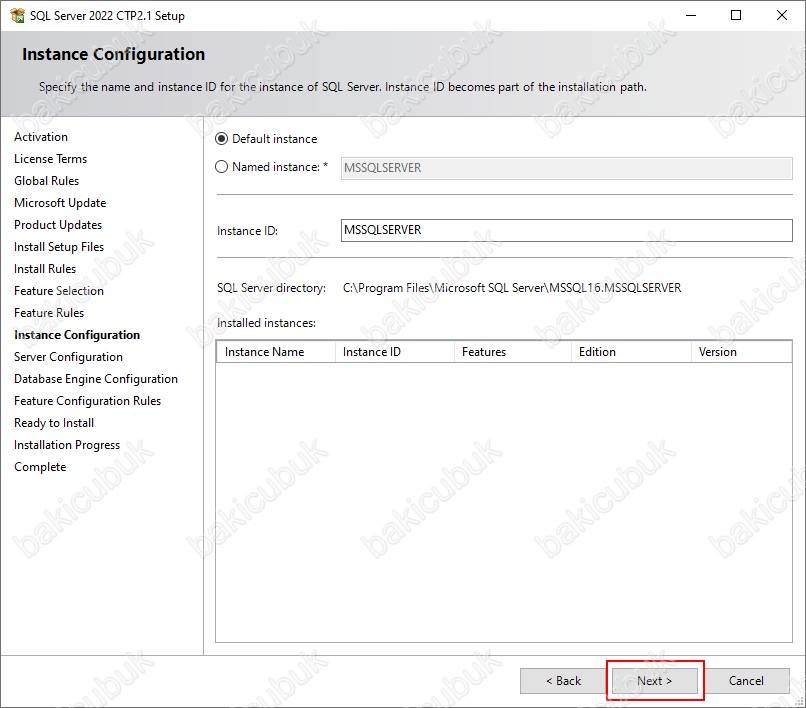Select the Named instance radio button

[221, 167]
